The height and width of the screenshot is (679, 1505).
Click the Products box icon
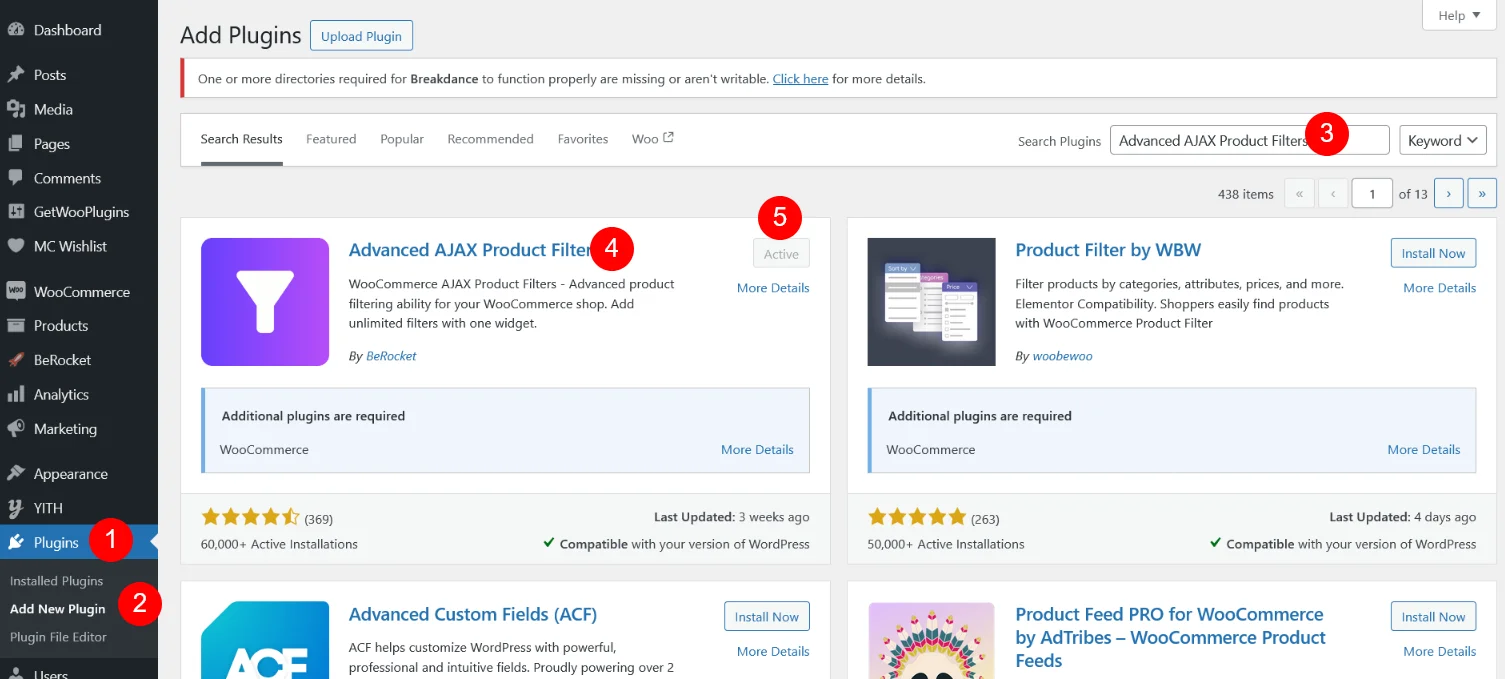point(16,326)
